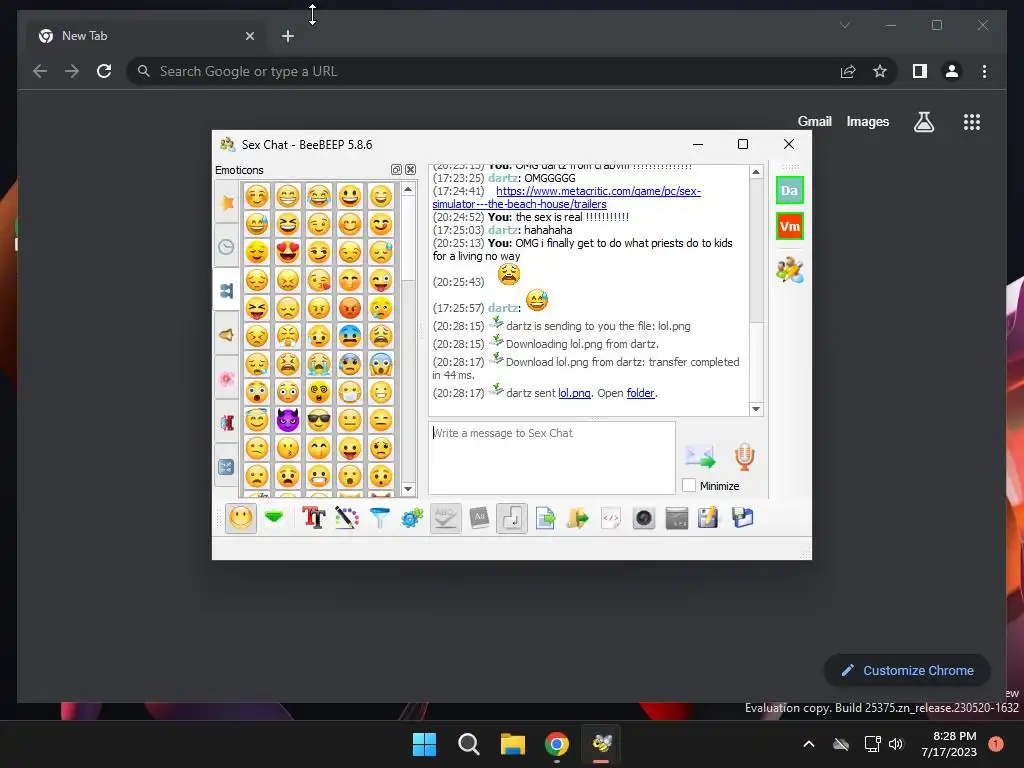Image resolution: width=1024 pixels, height=768 pixels.
Task: Click into the Write a message field
Action: [552, 458]
